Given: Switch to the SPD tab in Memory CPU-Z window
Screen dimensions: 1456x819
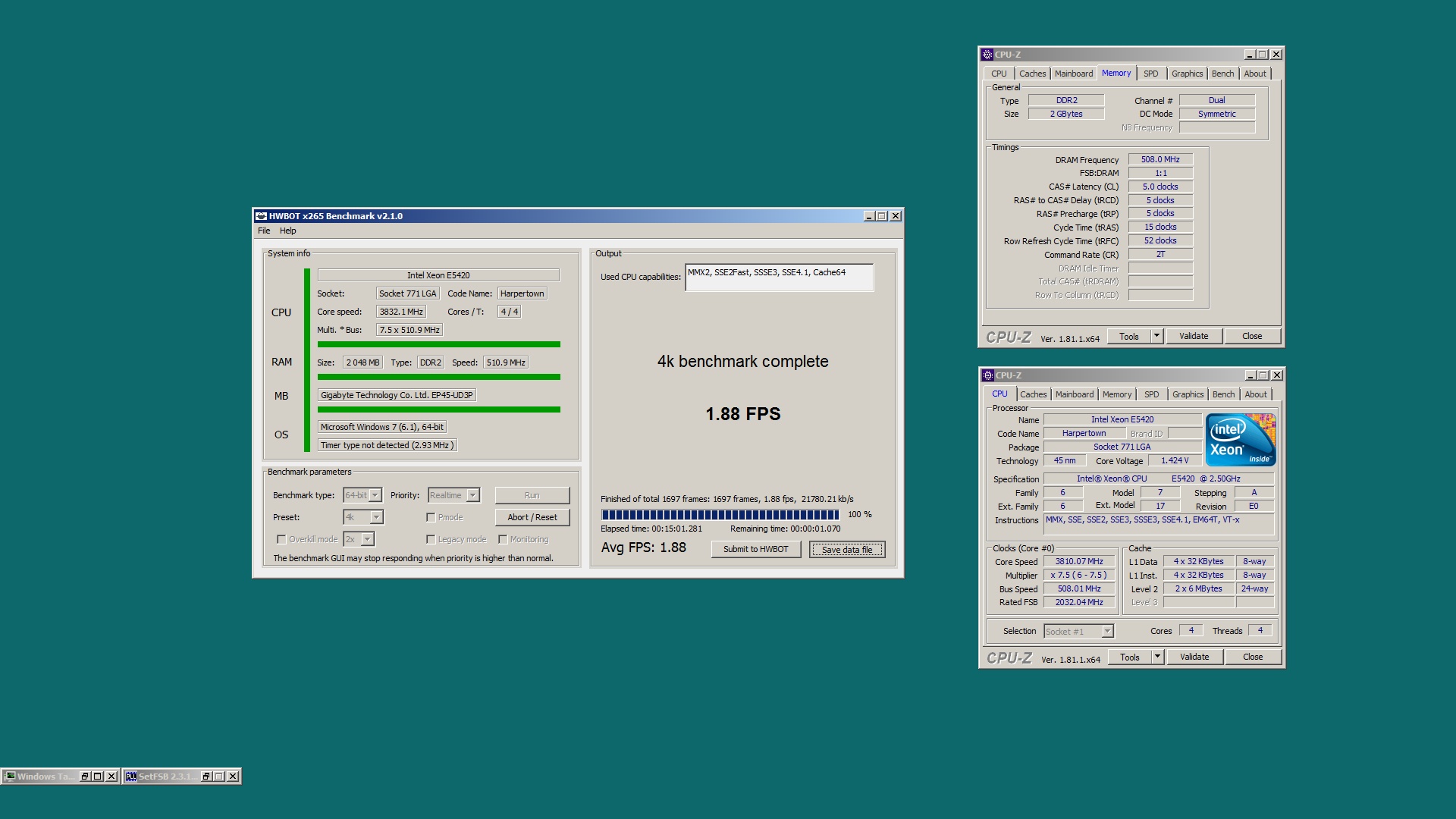Looking at the screenshot, I should [x=1150, y=74].
